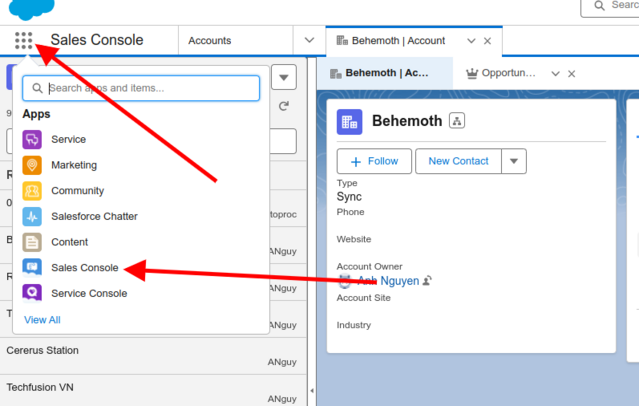Click the View All link
This screenshot has height=406, width=639.
(42, 320)
